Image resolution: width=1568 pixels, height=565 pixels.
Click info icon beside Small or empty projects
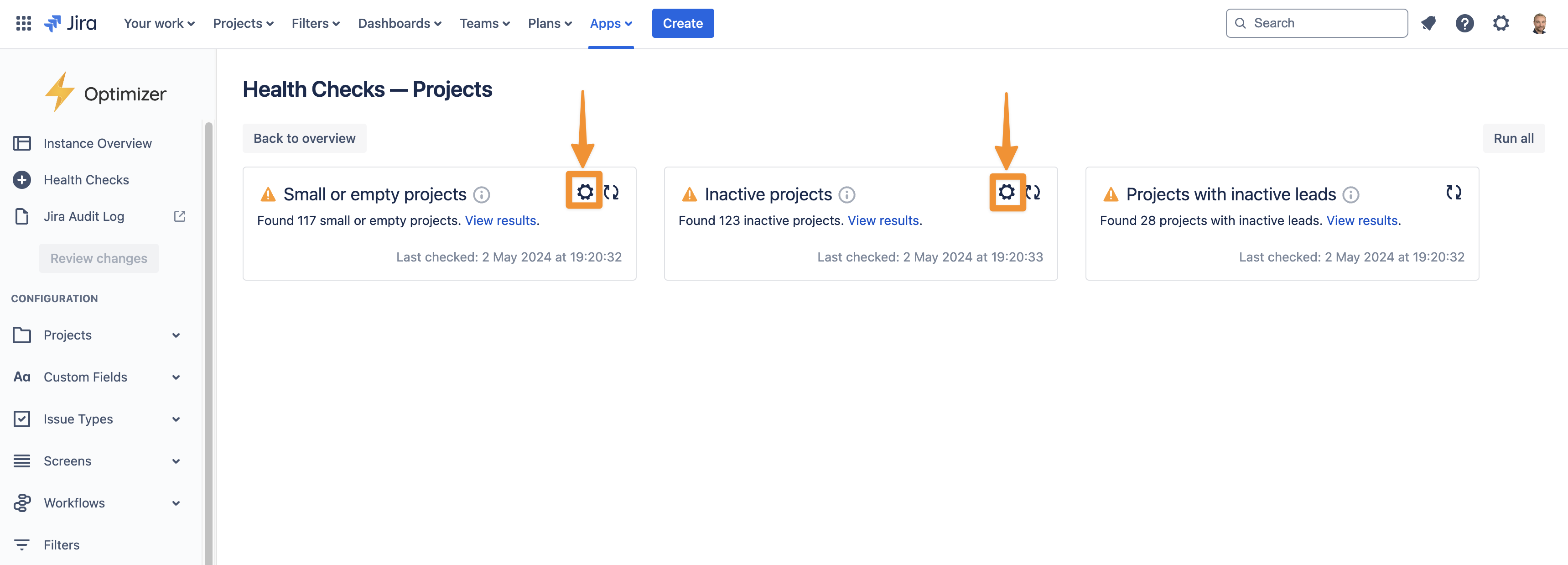coord(482,195)
